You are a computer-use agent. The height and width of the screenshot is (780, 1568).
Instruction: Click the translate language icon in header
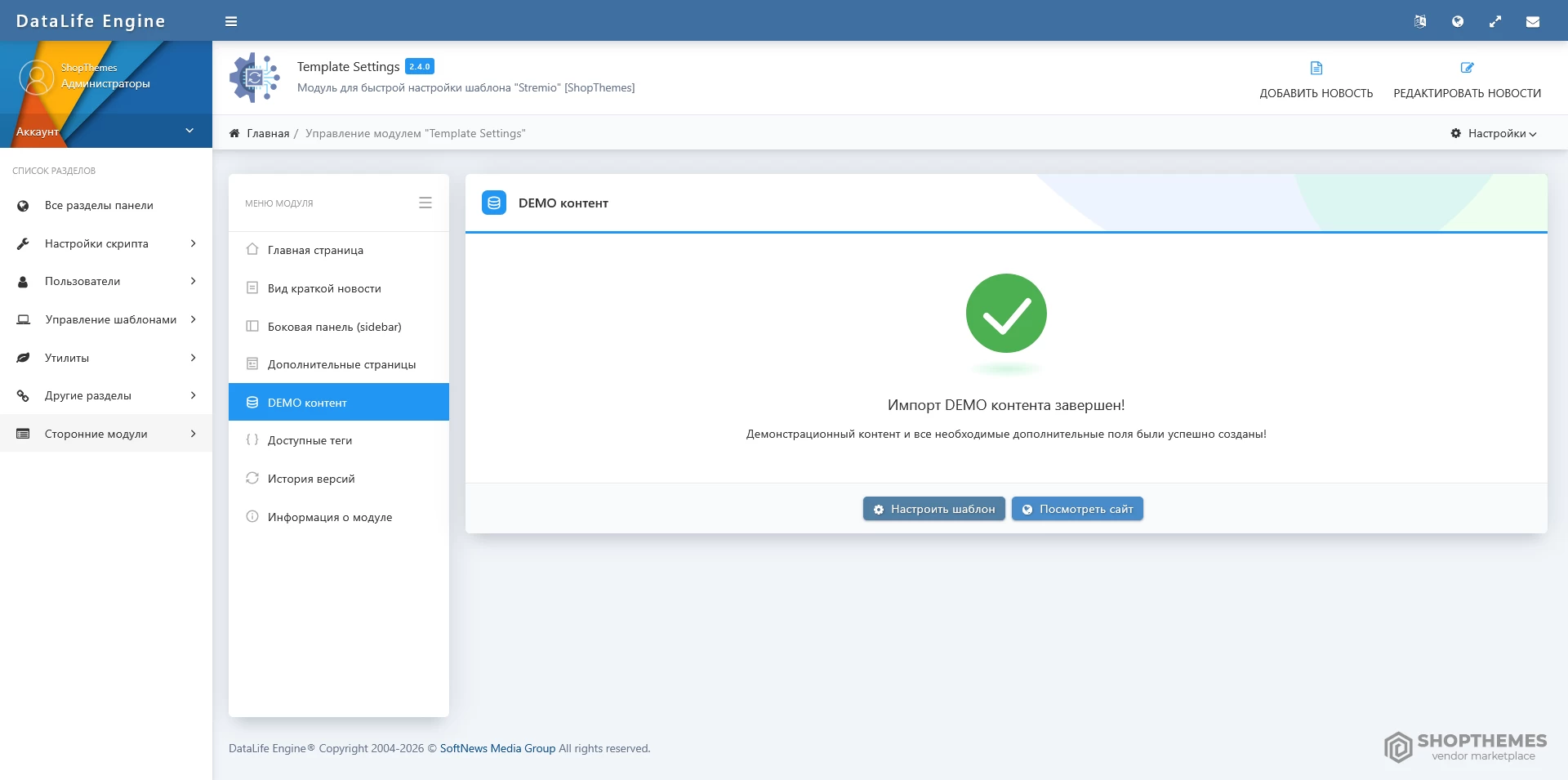(1420, 21)
